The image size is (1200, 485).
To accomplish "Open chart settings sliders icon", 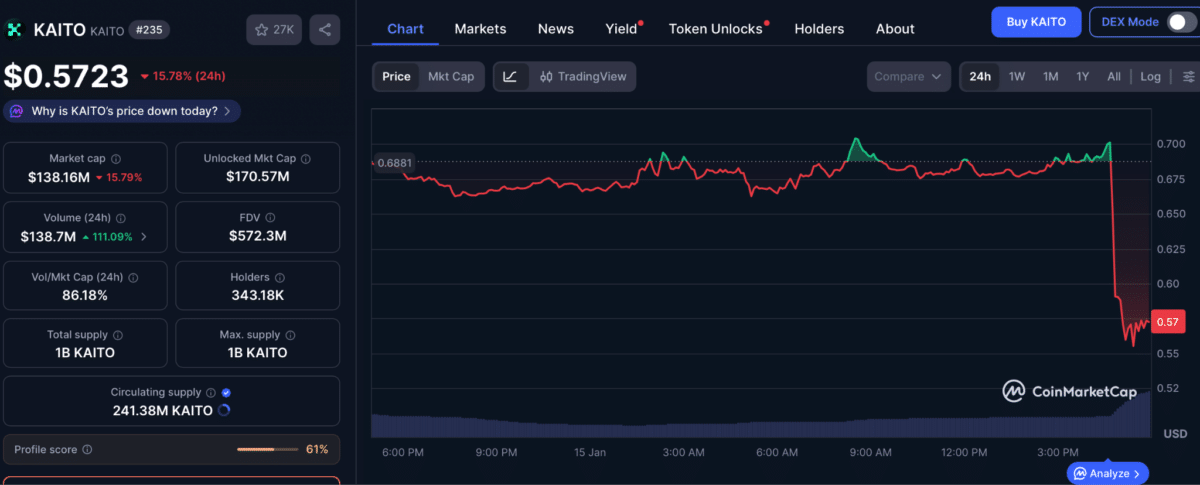I will point(1188,76).
